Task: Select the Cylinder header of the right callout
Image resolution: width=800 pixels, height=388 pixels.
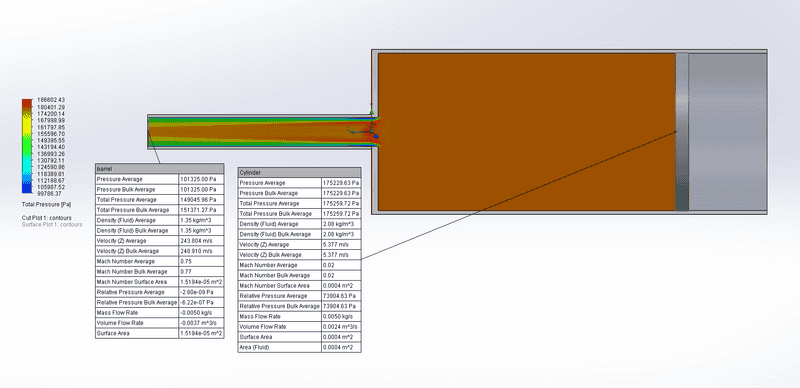Action: (299, 173)
